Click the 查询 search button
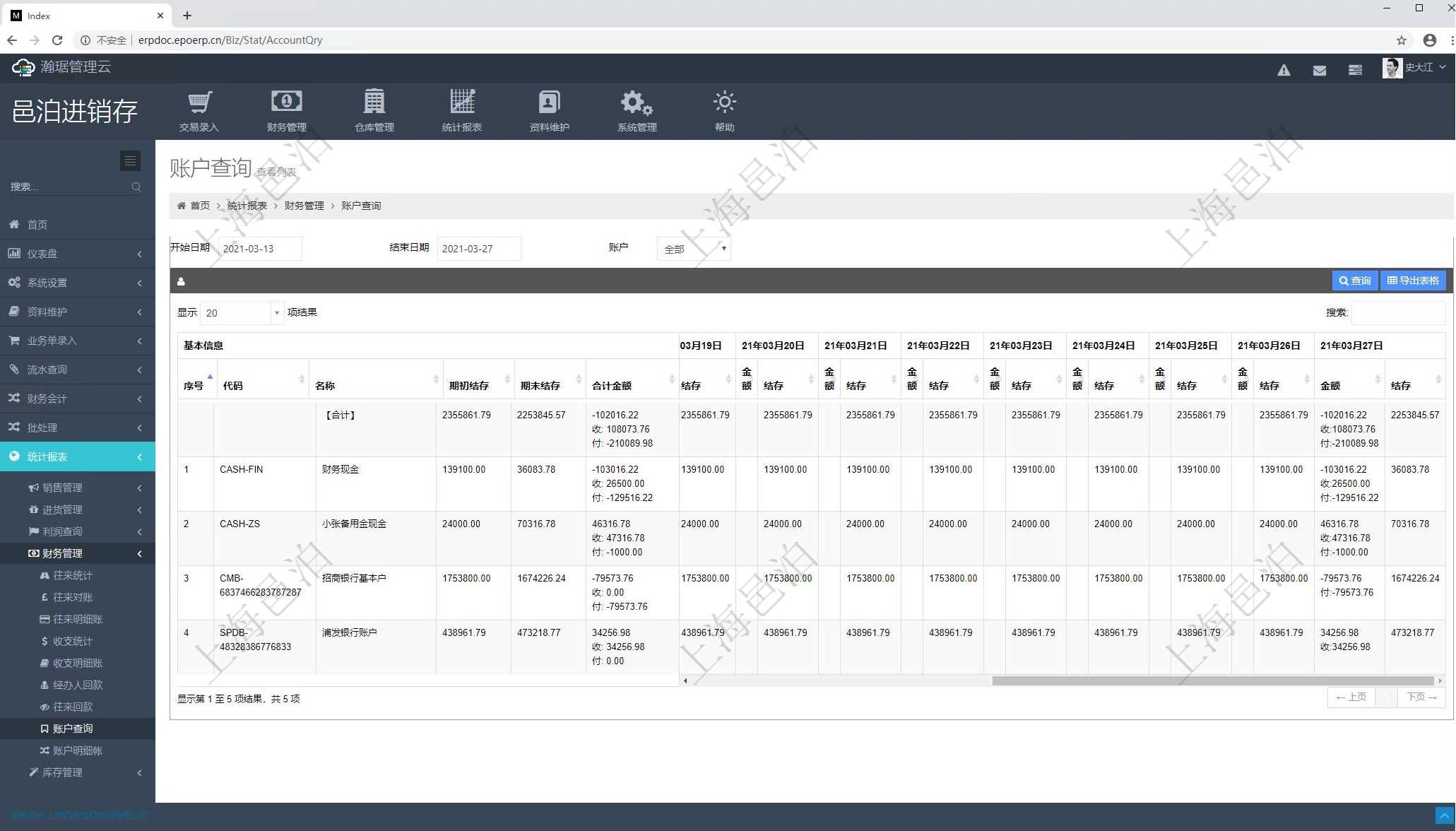 [1354, 281]
